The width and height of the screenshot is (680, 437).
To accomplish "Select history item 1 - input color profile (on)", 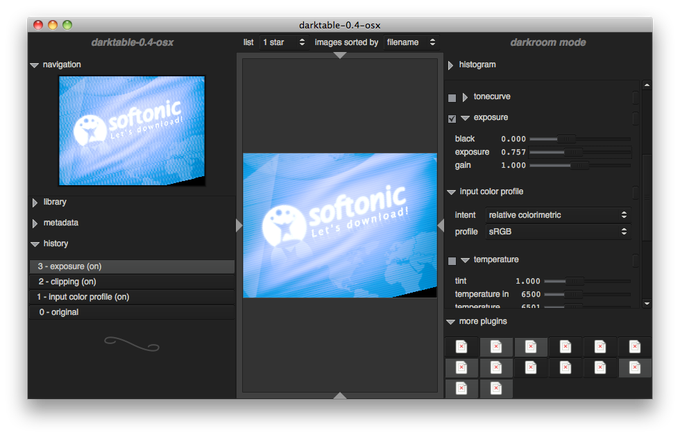I will point(132,297).
